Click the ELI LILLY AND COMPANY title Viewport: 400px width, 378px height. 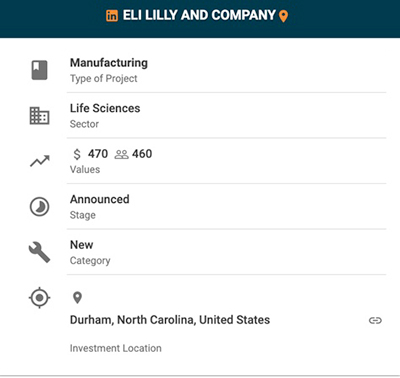point(199,15)
